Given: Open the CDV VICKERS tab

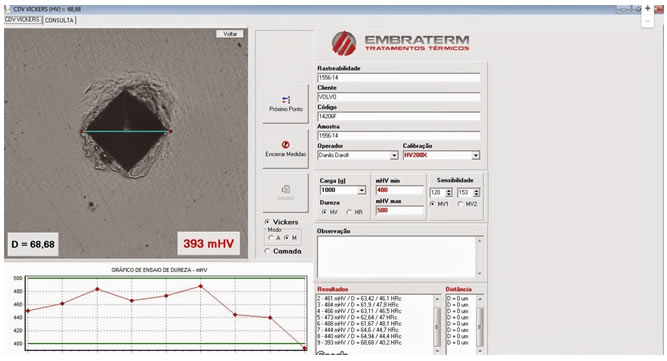Looking at the screenshot, I should (x=22, y=20).
